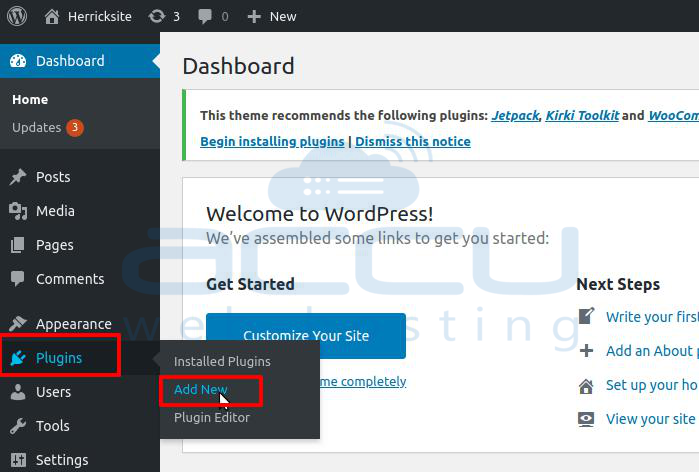Click the Tools wrench icon
The height and width of the screenshot is (472, 699).
pos(18,426)
